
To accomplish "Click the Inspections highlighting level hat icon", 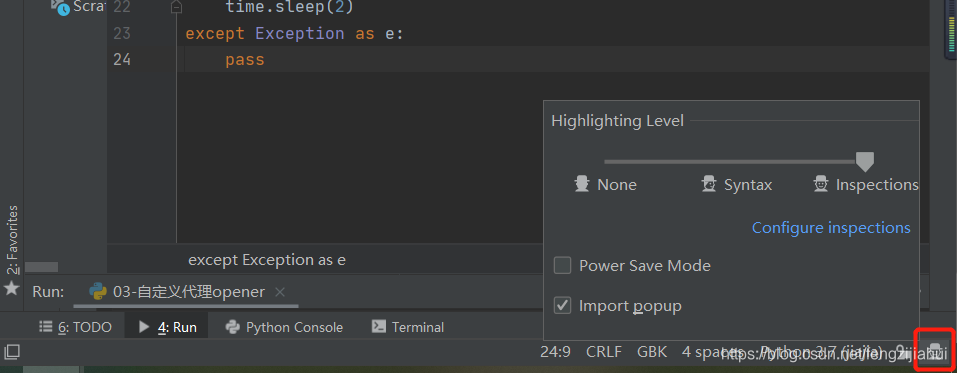I will point(821,184).
